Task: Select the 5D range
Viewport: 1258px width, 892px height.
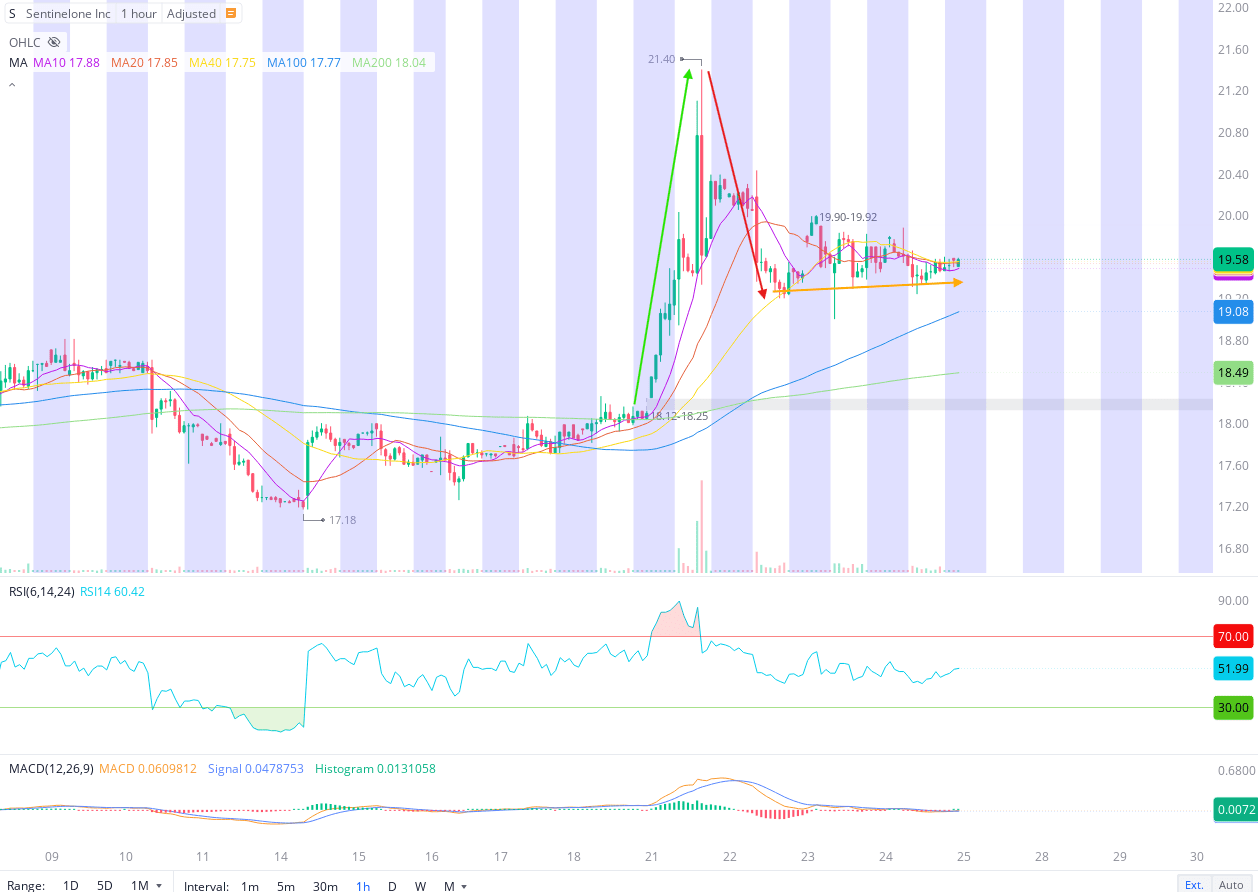Action: 103,886
